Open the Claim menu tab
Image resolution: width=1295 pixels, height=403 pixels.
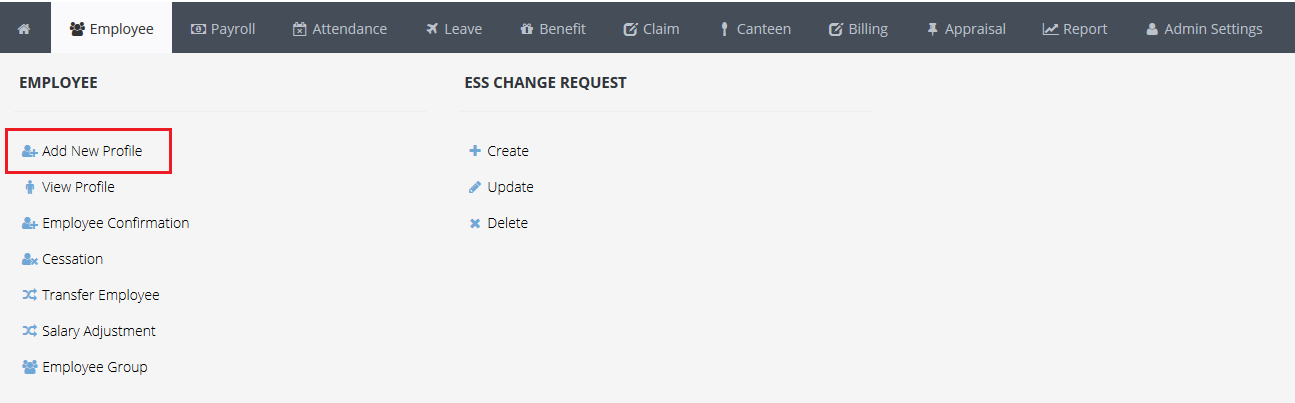point(651,29)
